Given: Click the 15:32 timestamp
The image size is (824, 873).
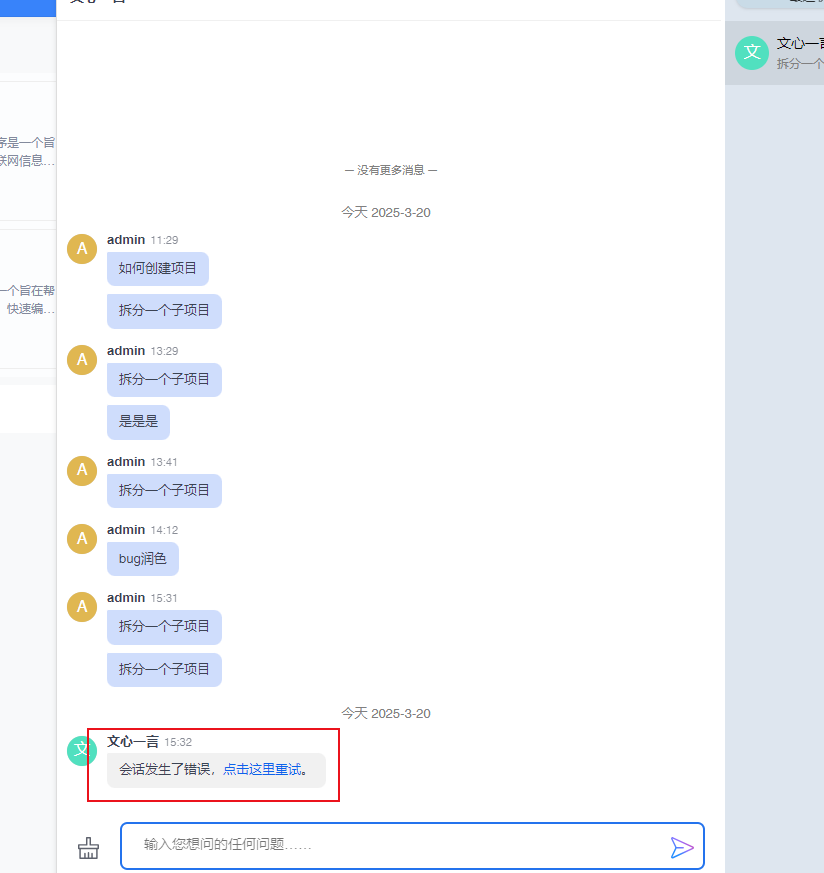Looking at the screenshot, I should pos(178,742).
